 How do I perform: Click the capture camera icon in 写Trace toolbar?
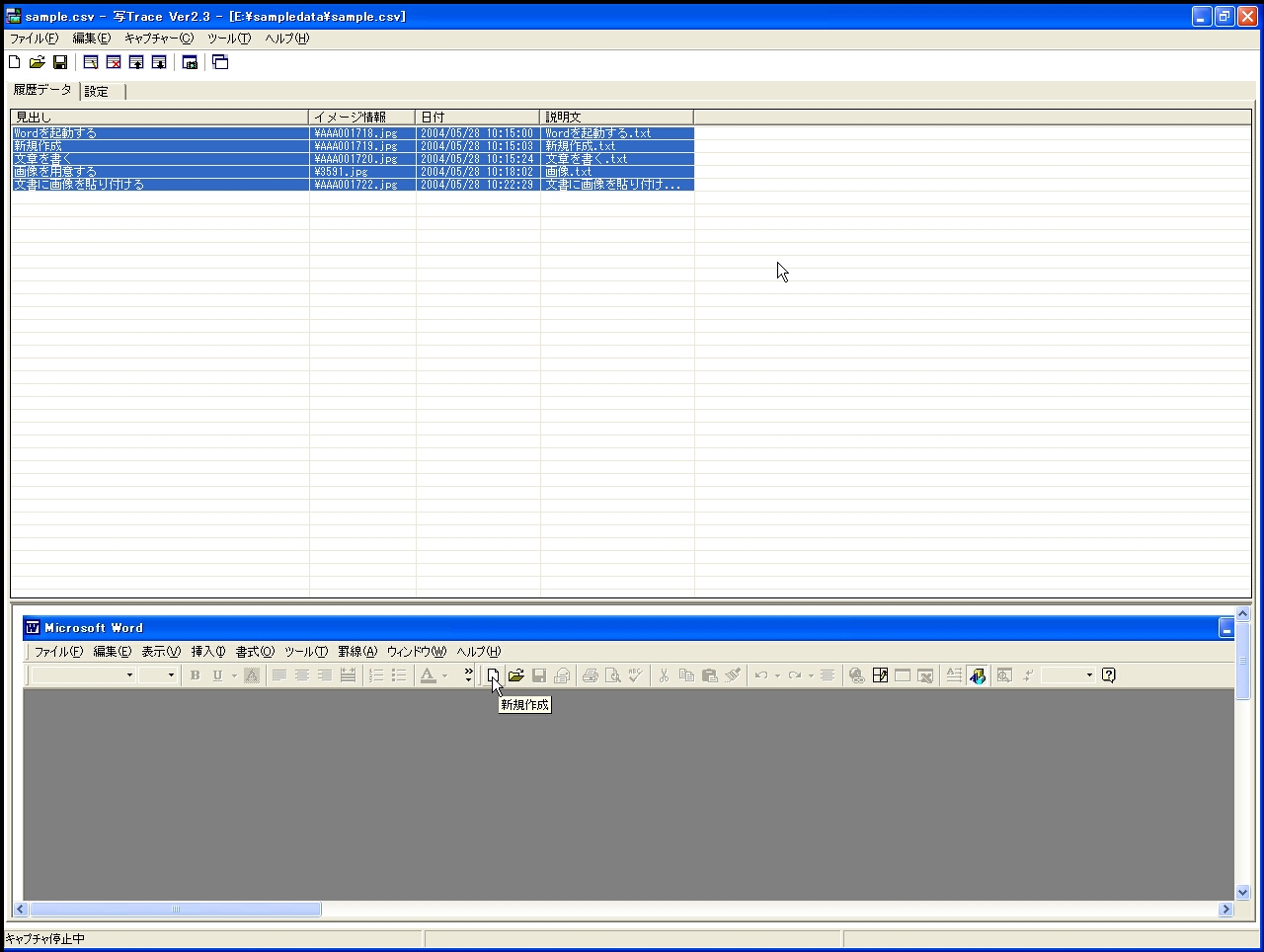click(190, 62)
